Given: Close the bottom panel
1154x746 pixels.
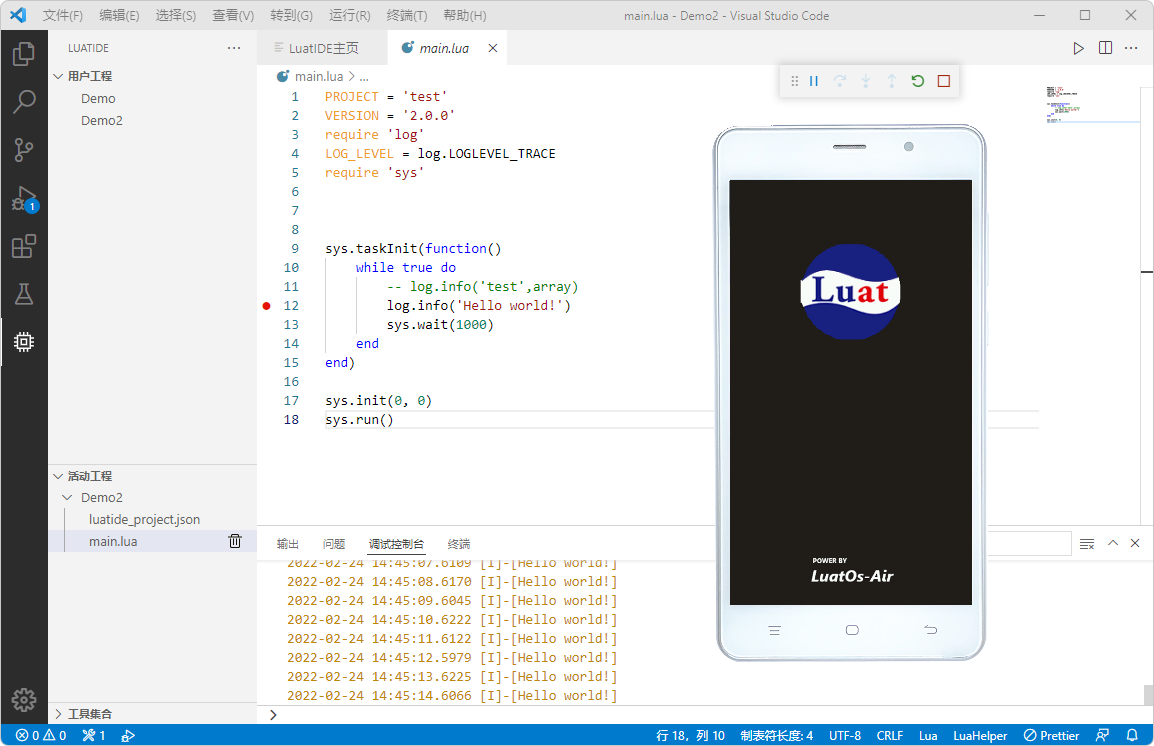Looking at the screenshot, I should [1135, 543].
